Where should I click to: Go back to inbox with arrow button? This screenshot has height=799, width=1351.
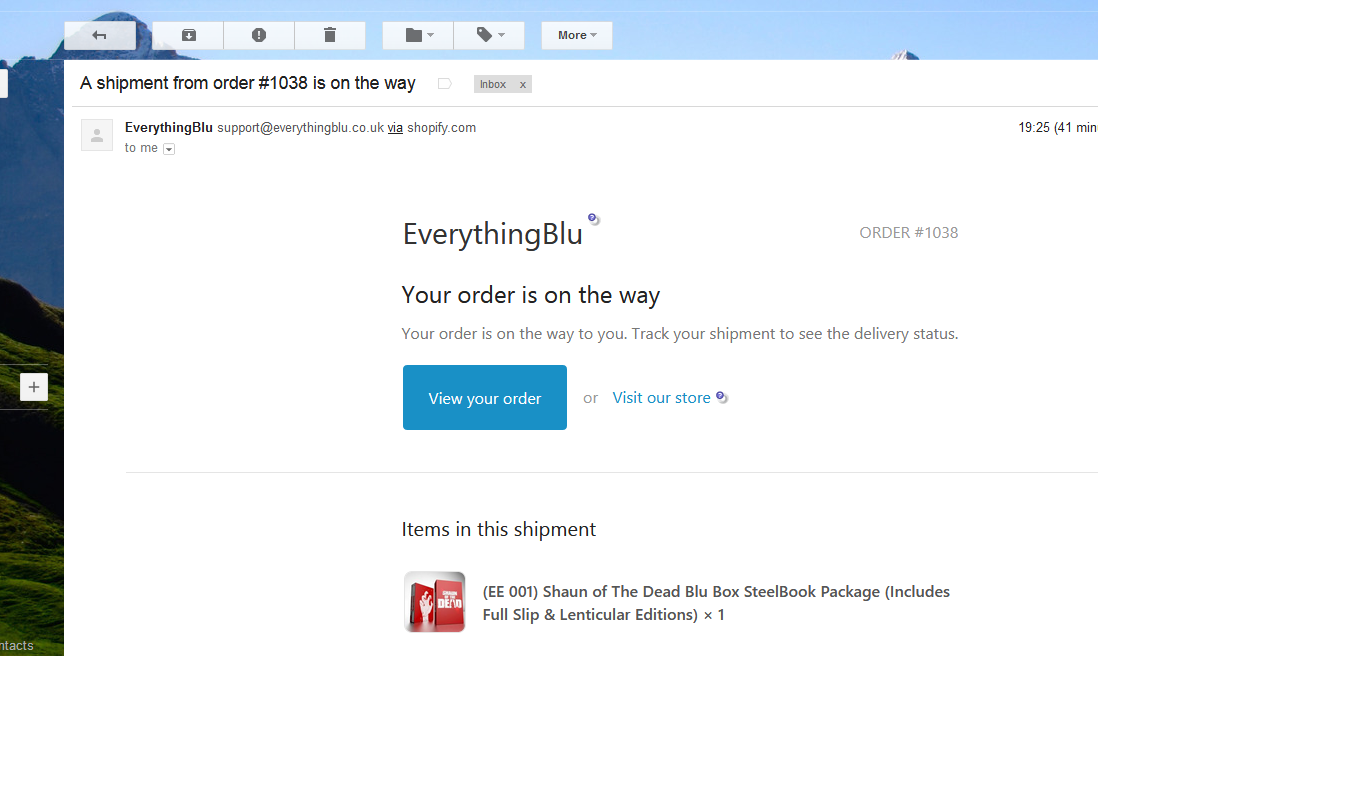[100, 35]
